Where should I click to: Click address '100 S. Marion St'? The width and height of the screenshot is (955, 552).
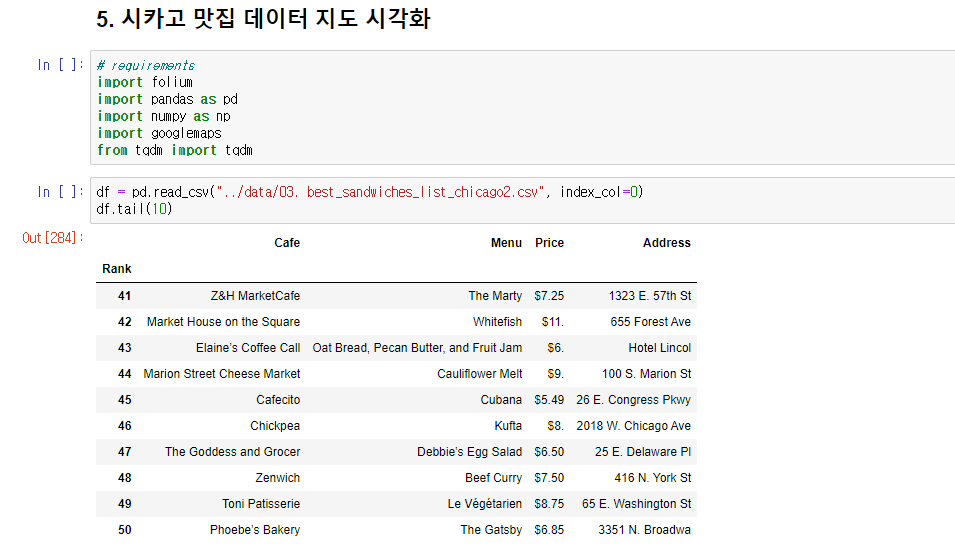tap(646, 373)
